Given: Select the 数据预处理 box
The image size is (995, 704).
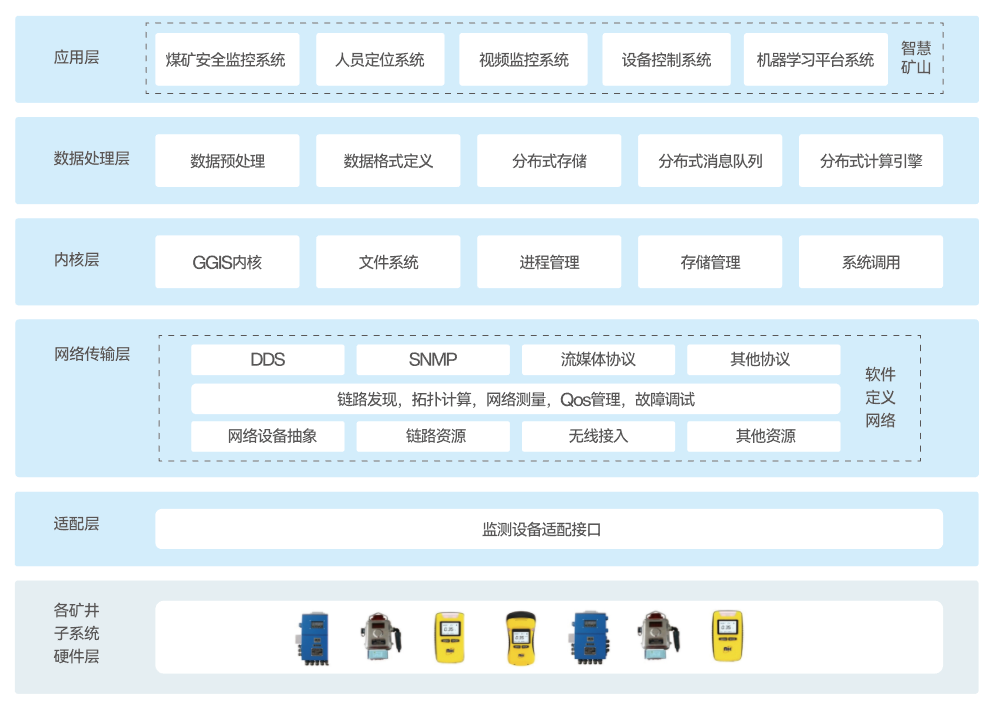Looking at the screenshot, I should click(x=227, y=161).
